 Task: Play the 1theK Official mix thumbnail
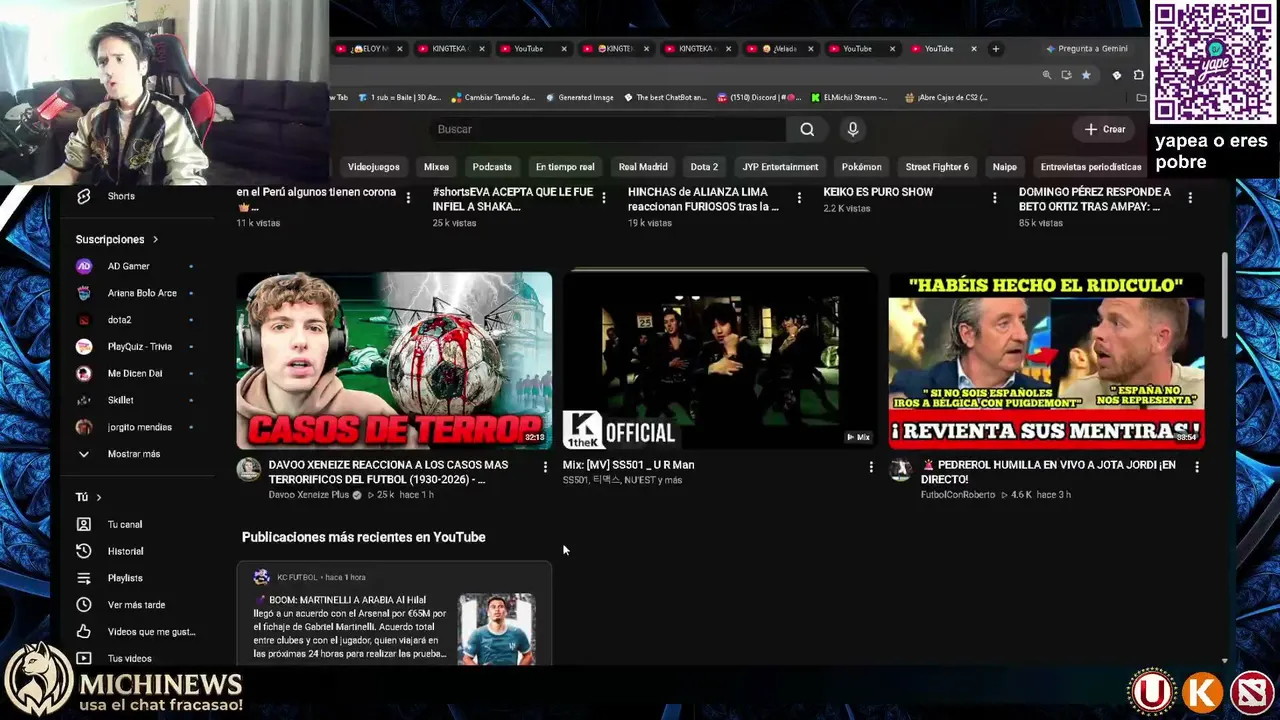tap(720, 360)
